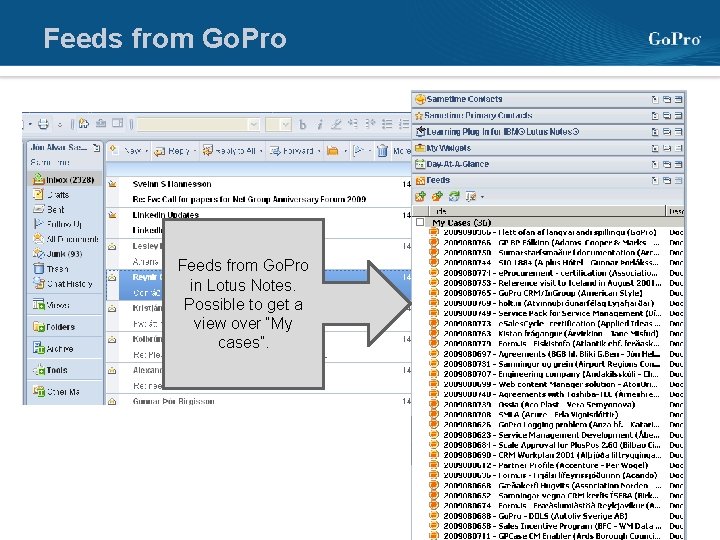Open feed item 2009080623 Service Management Development

545,435
